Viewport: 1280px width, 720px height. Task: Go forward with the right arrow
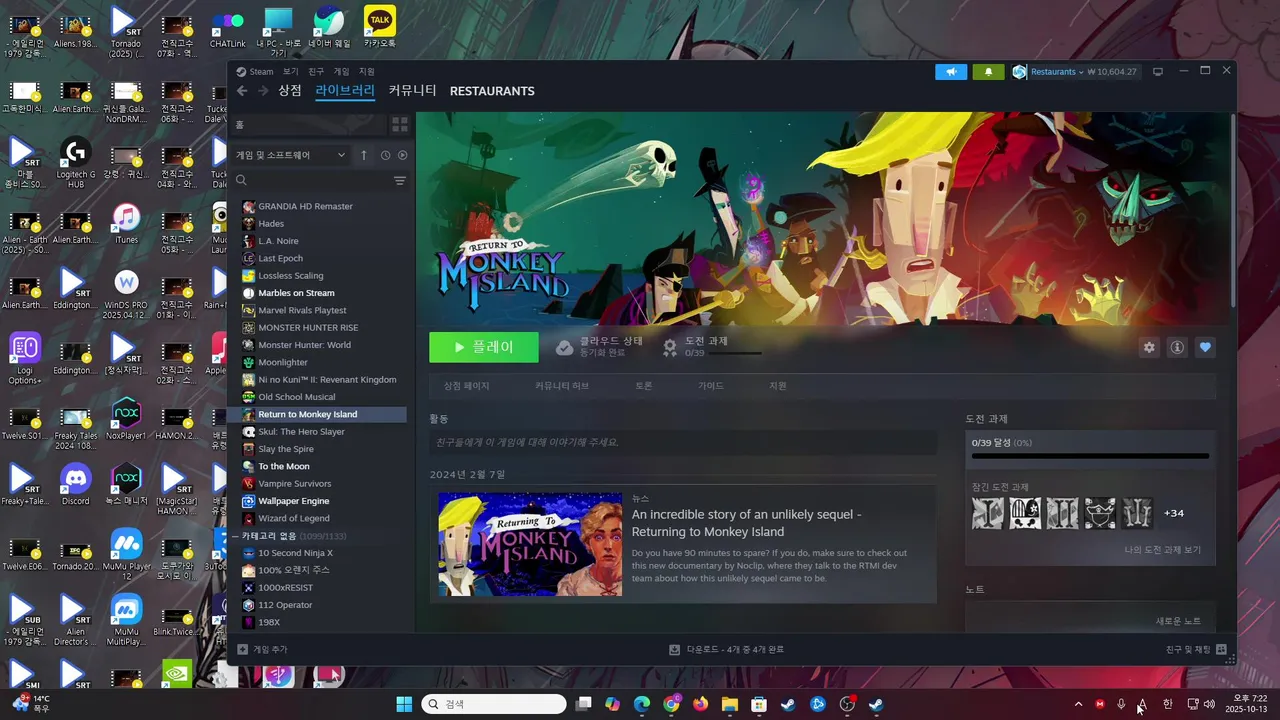tap(263, 91)
